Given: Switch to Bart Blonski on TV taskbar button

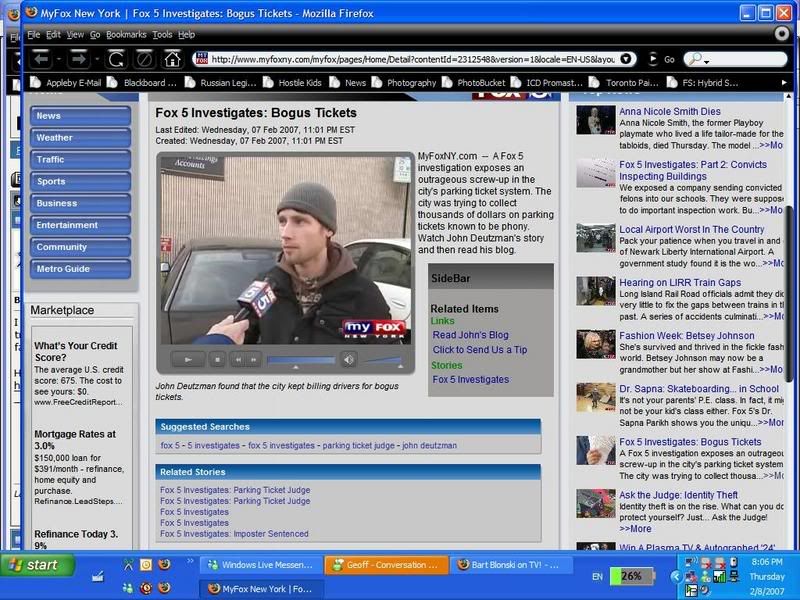Looking at the screenshot, I should (511, 565).
